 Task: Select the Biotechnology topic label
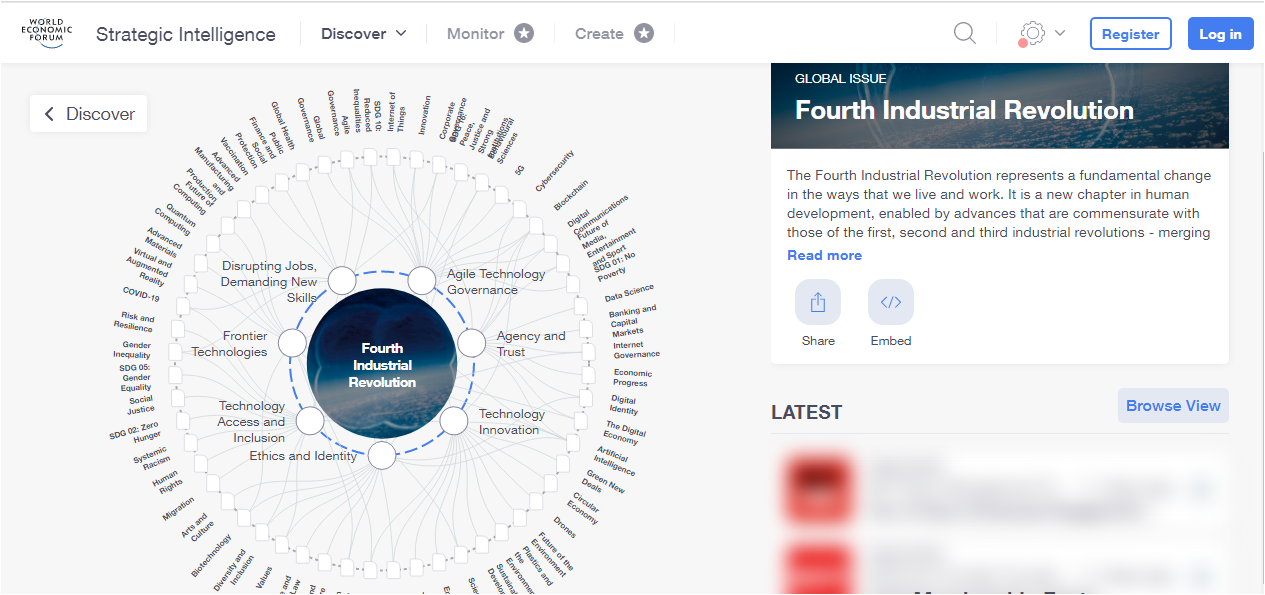tap(210, 556)
